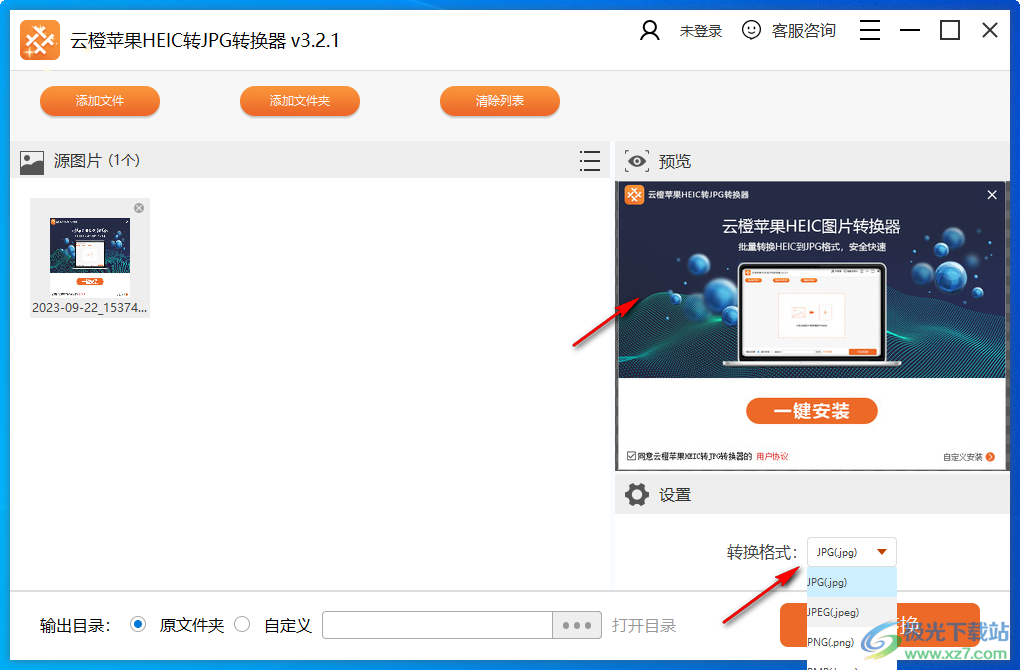
Task: Click the source images picture icon
Action: [32, 161]
